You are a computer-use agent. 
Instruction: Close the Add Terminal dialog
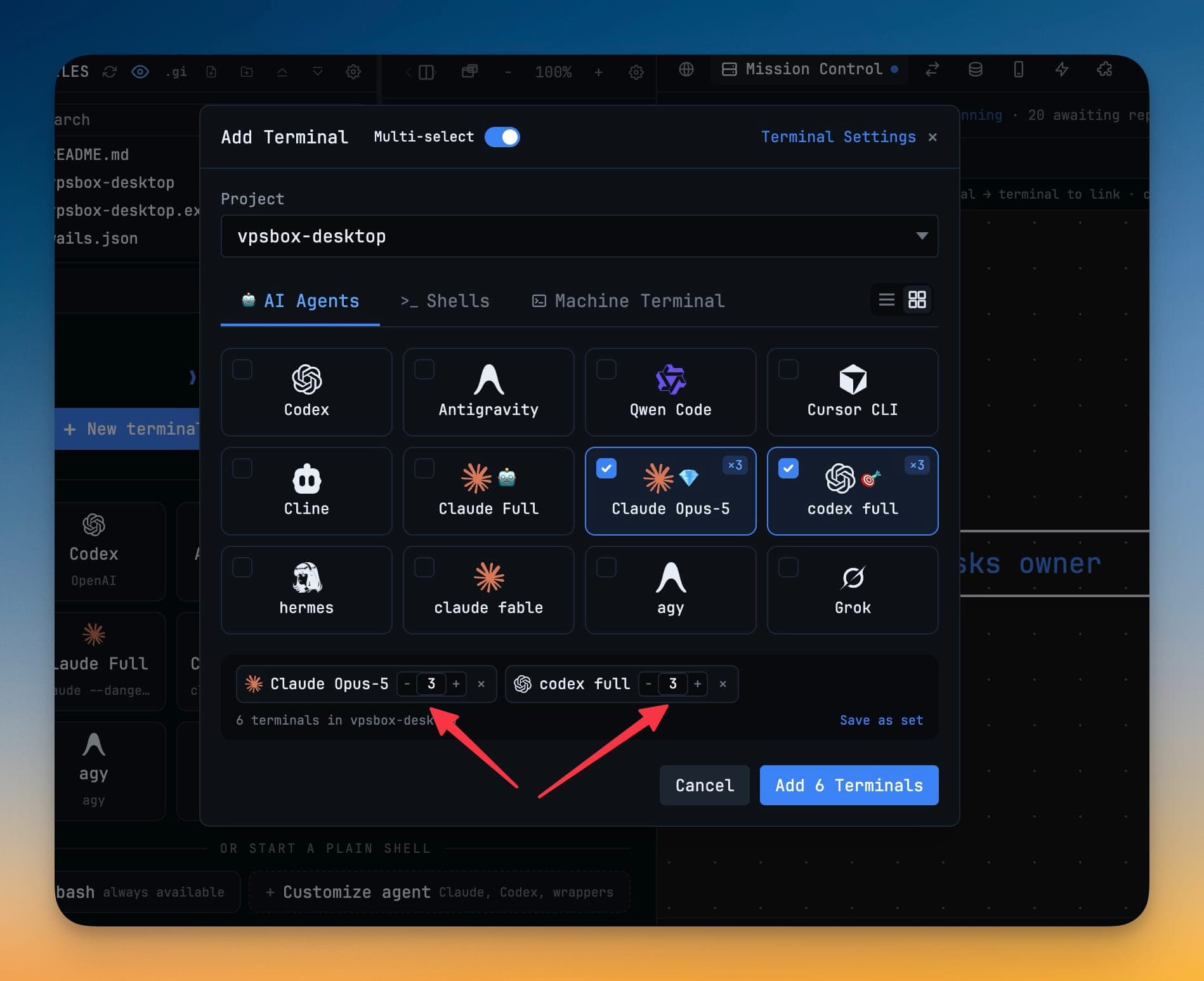click(x=932, y=137)
